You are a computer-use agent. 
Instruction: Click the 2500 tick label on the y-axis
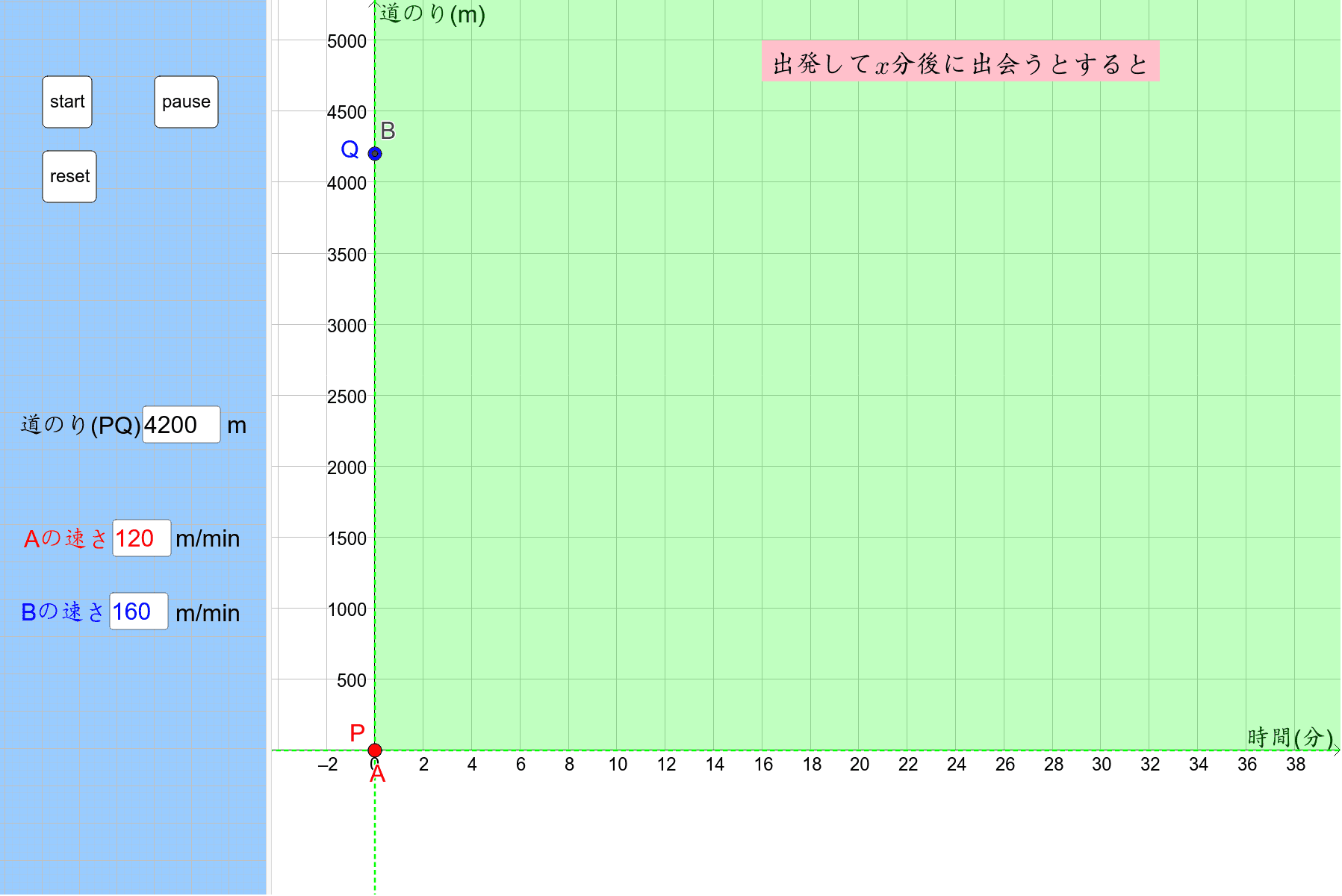[347, 396]
